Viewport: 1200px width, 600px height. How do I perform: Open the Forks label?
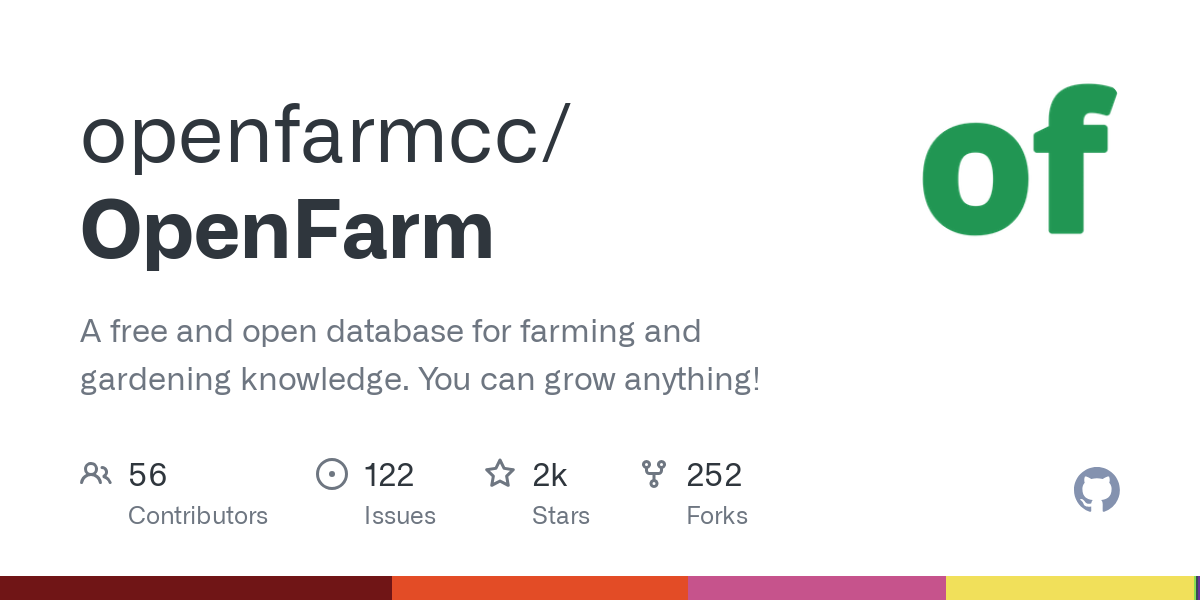[717, 516]
